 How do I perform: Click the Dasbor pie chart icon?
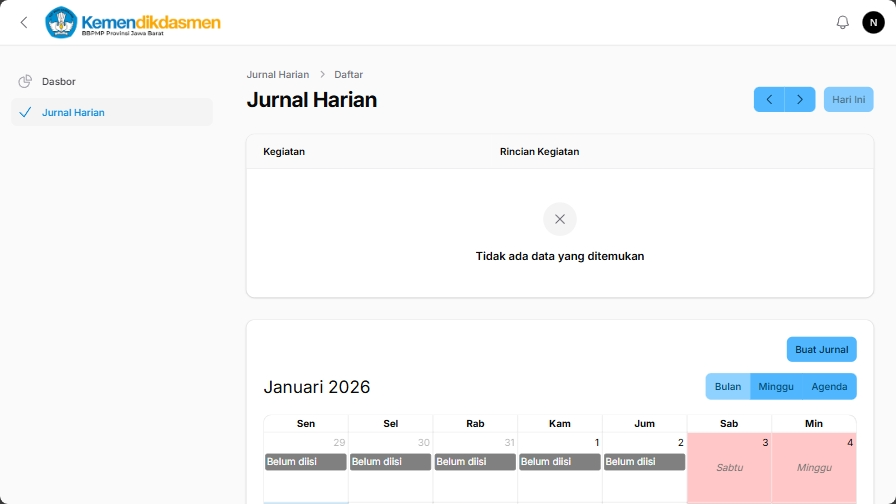click(x=25, y=81)
